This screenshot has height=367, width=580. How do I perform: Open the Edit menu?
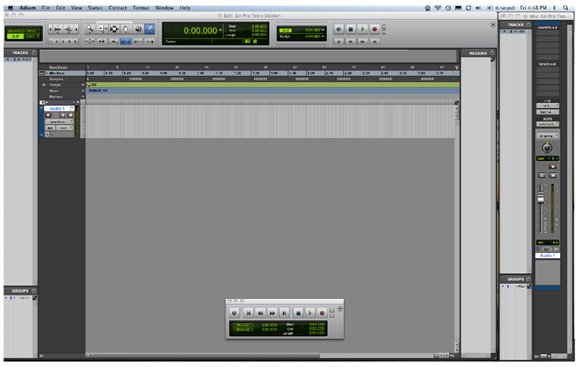[60, 8]
